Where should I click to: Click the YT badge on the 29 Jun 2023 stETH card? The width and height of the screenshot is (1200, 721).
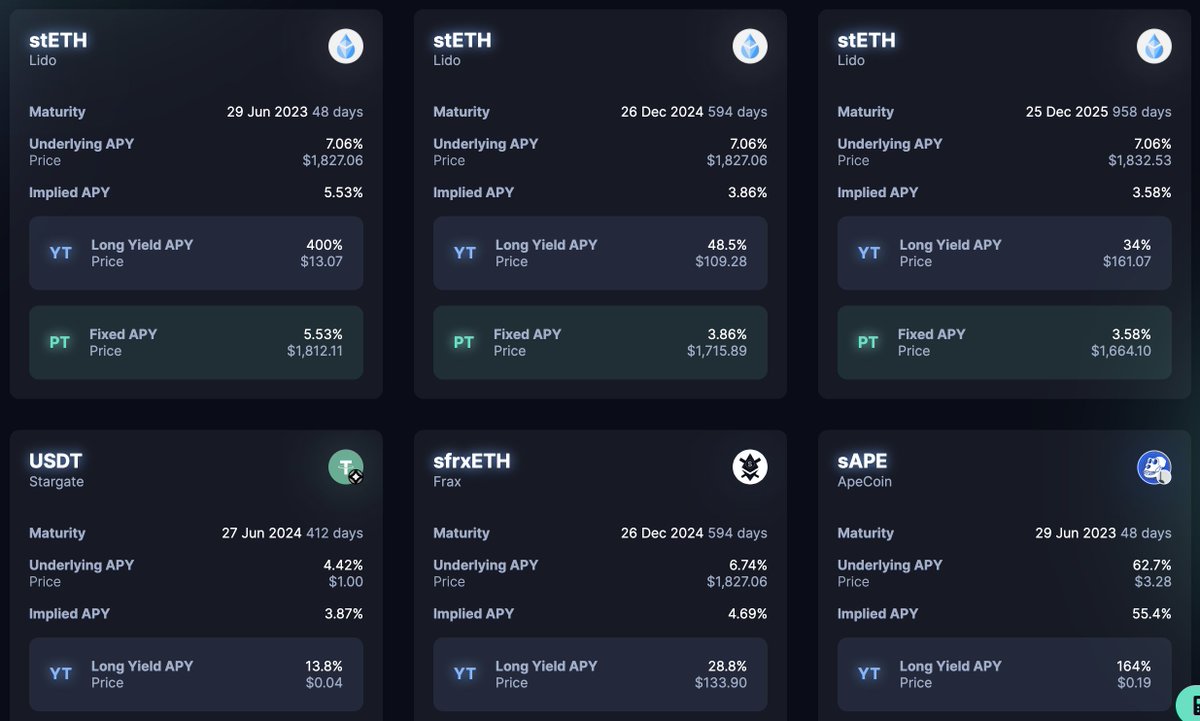[x=60, y=253]
